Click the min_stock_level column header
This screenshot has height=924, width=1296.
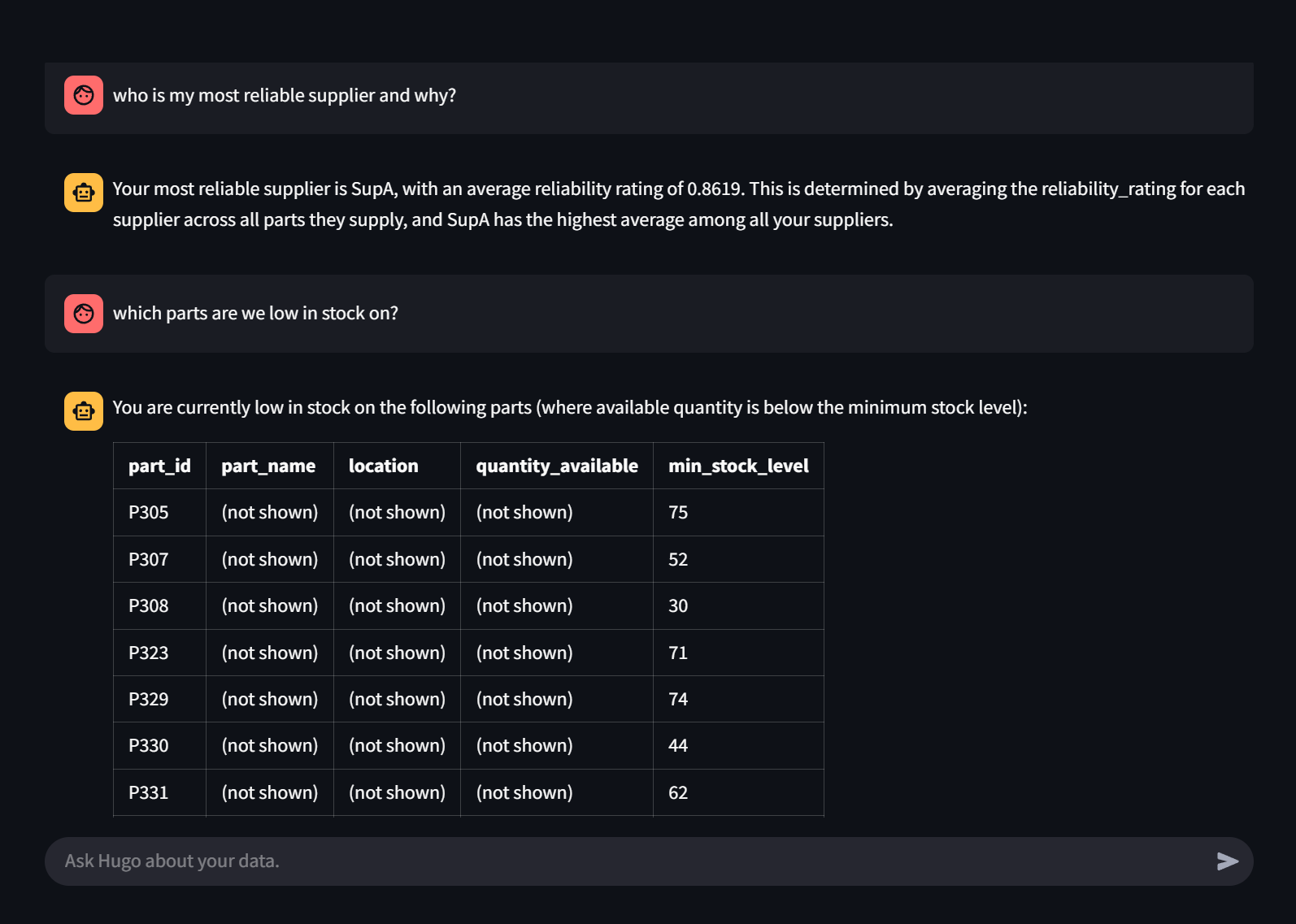point(738,466)
